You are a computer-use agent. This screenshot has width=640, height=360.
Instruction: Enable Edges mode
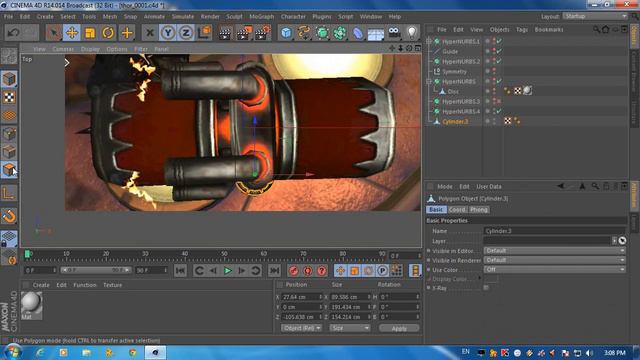(9, 152)
